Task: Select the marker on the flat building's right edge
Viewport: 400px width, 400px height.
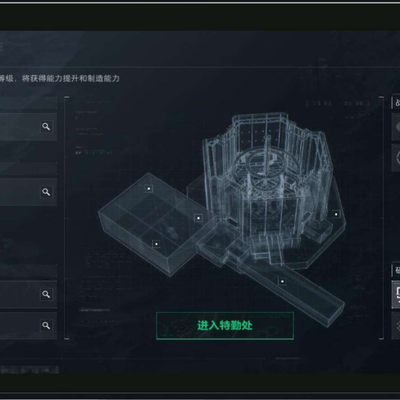Action: (x=198, y=218)
